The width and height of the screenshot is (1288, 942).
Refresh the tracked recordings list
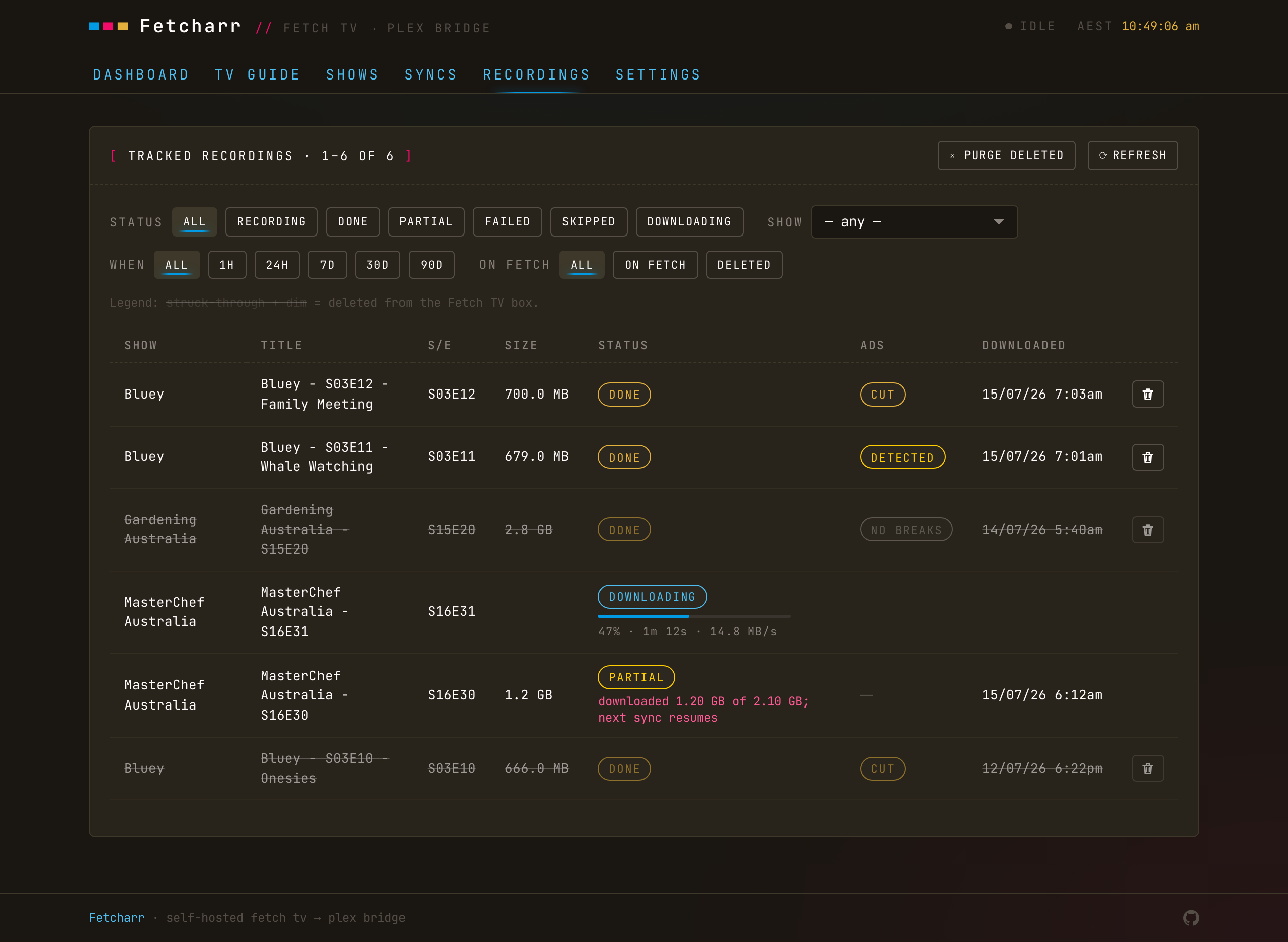point(1133,155)
